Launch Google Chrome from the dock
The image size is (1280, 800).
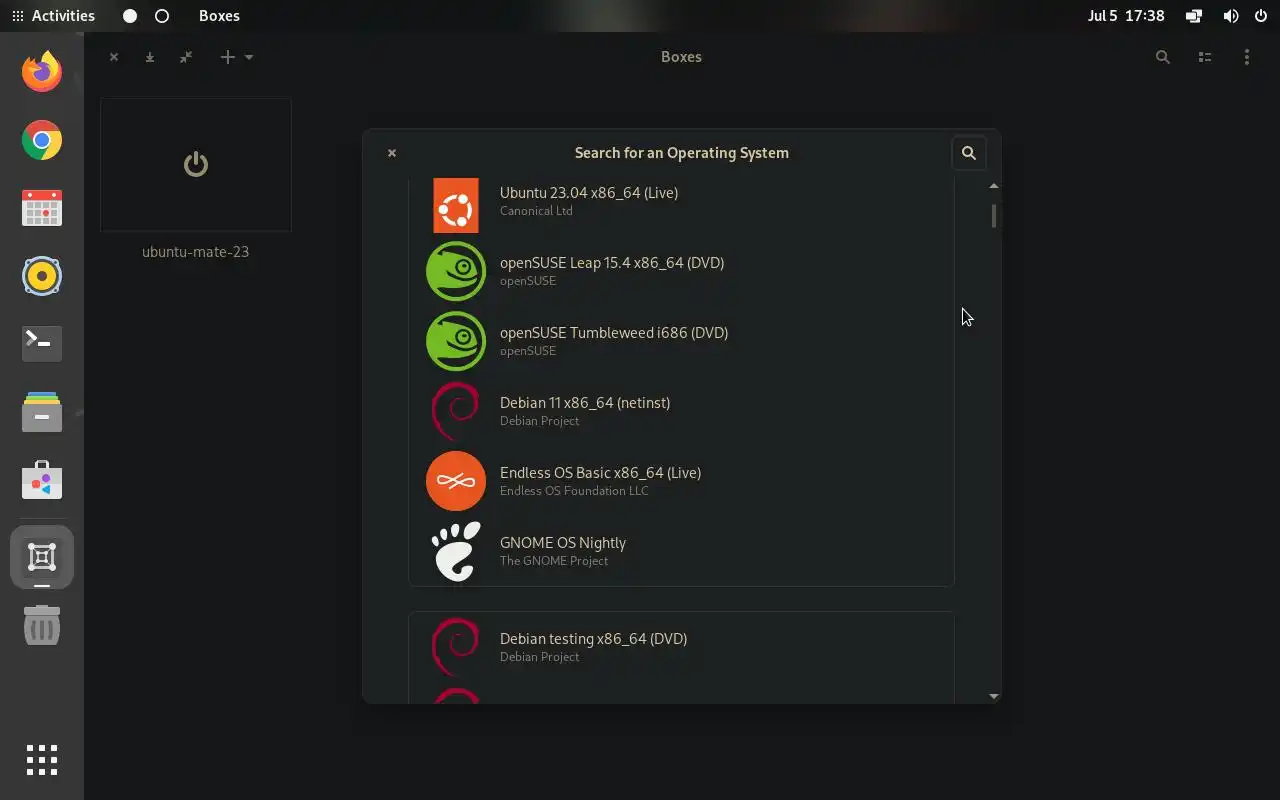point(42,140)
